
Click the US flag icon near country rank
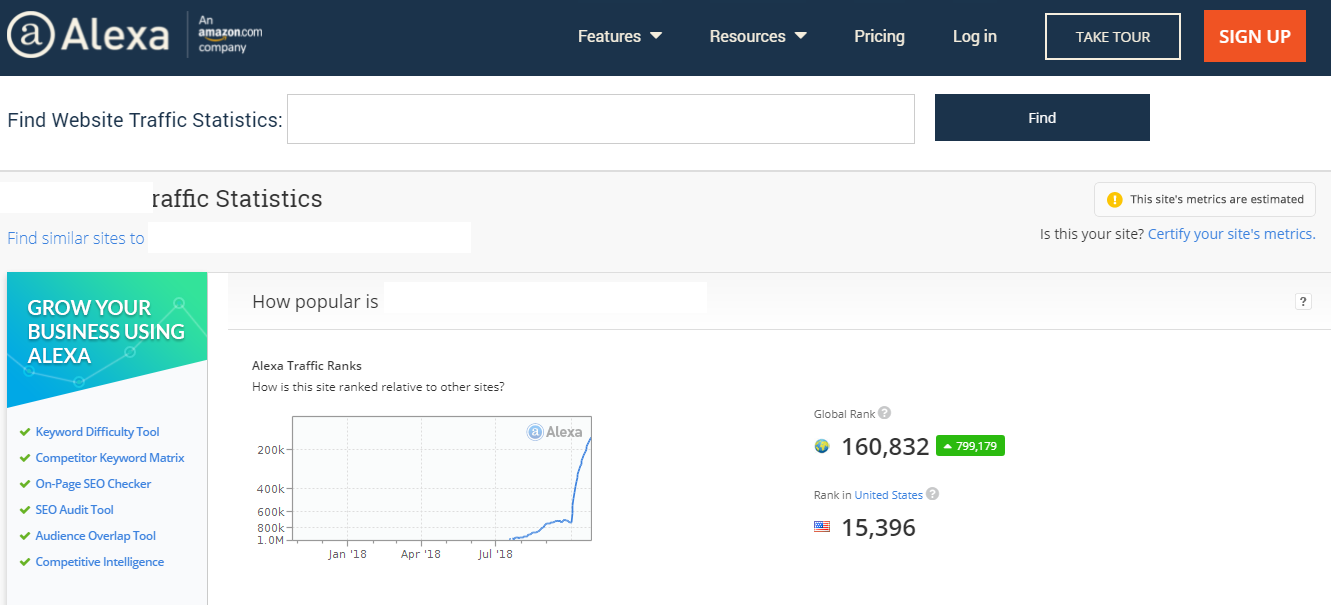(822, 527)
